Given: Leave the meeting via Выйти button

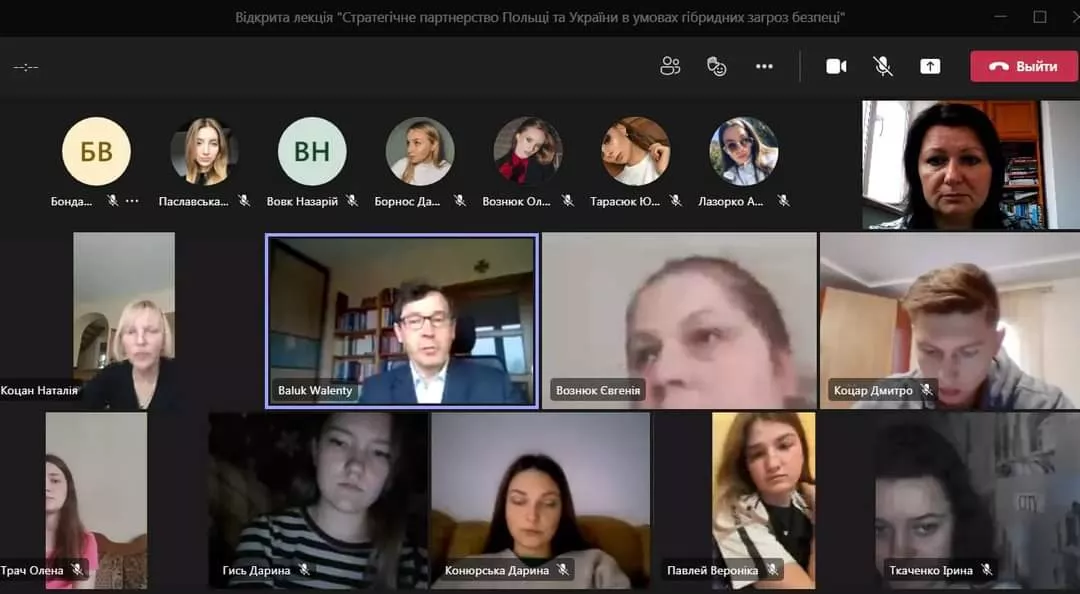Looking at the screenshot, I should (x=1023, y=66).
